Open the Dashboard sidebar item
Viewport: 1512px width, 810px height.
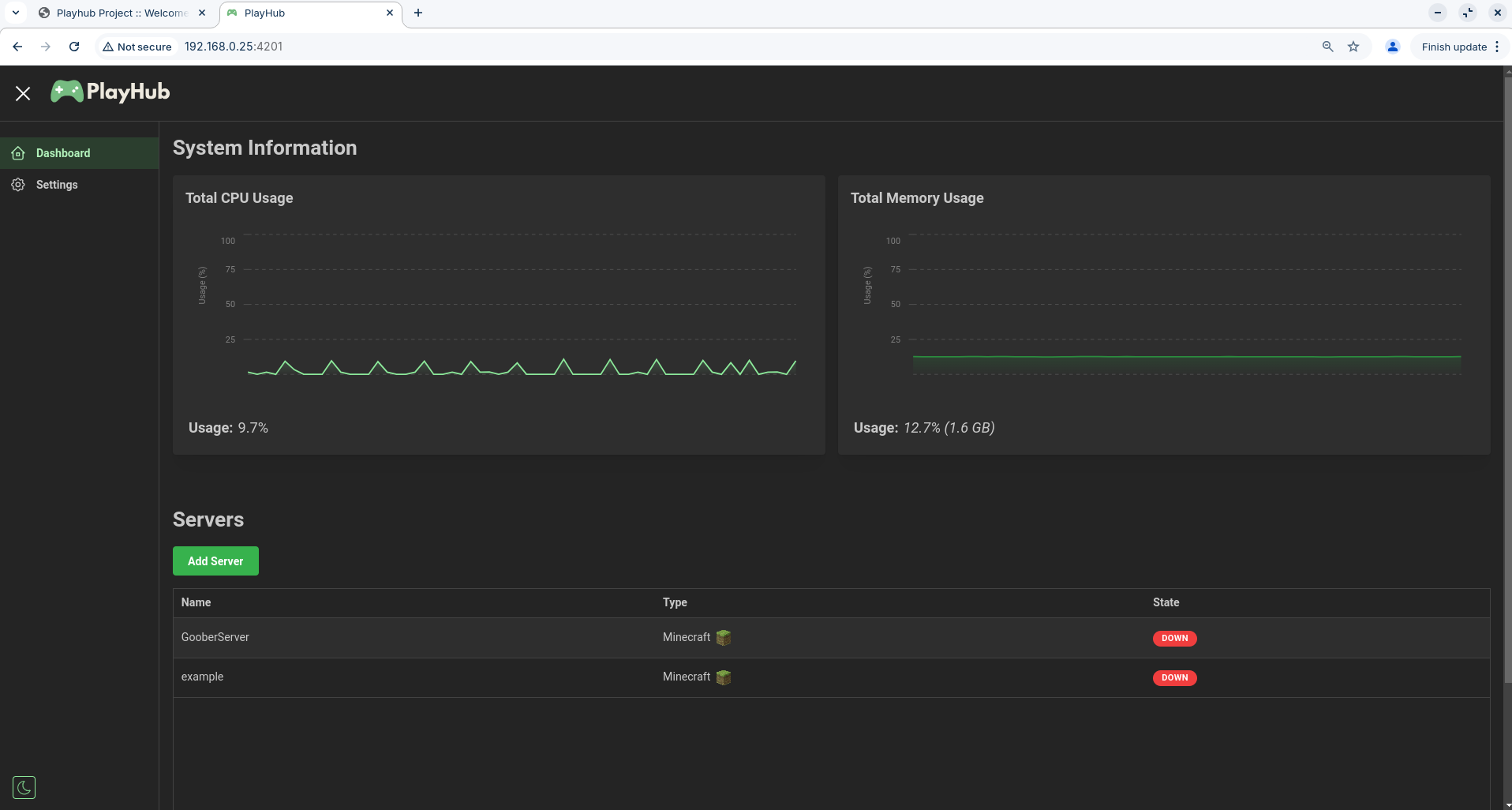63,153
